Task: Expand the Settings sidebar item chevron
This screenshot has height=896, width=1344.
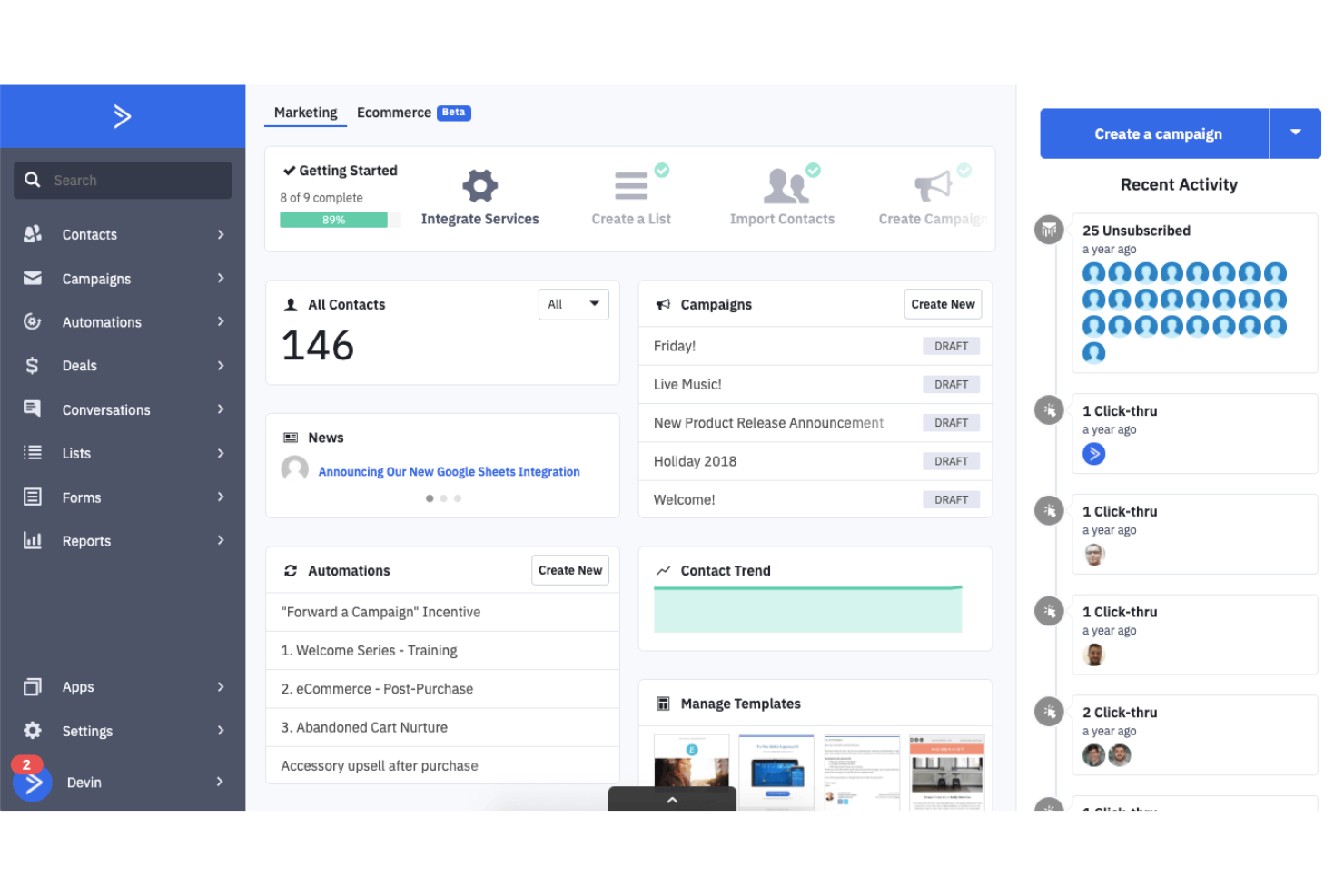Action: 220,730
